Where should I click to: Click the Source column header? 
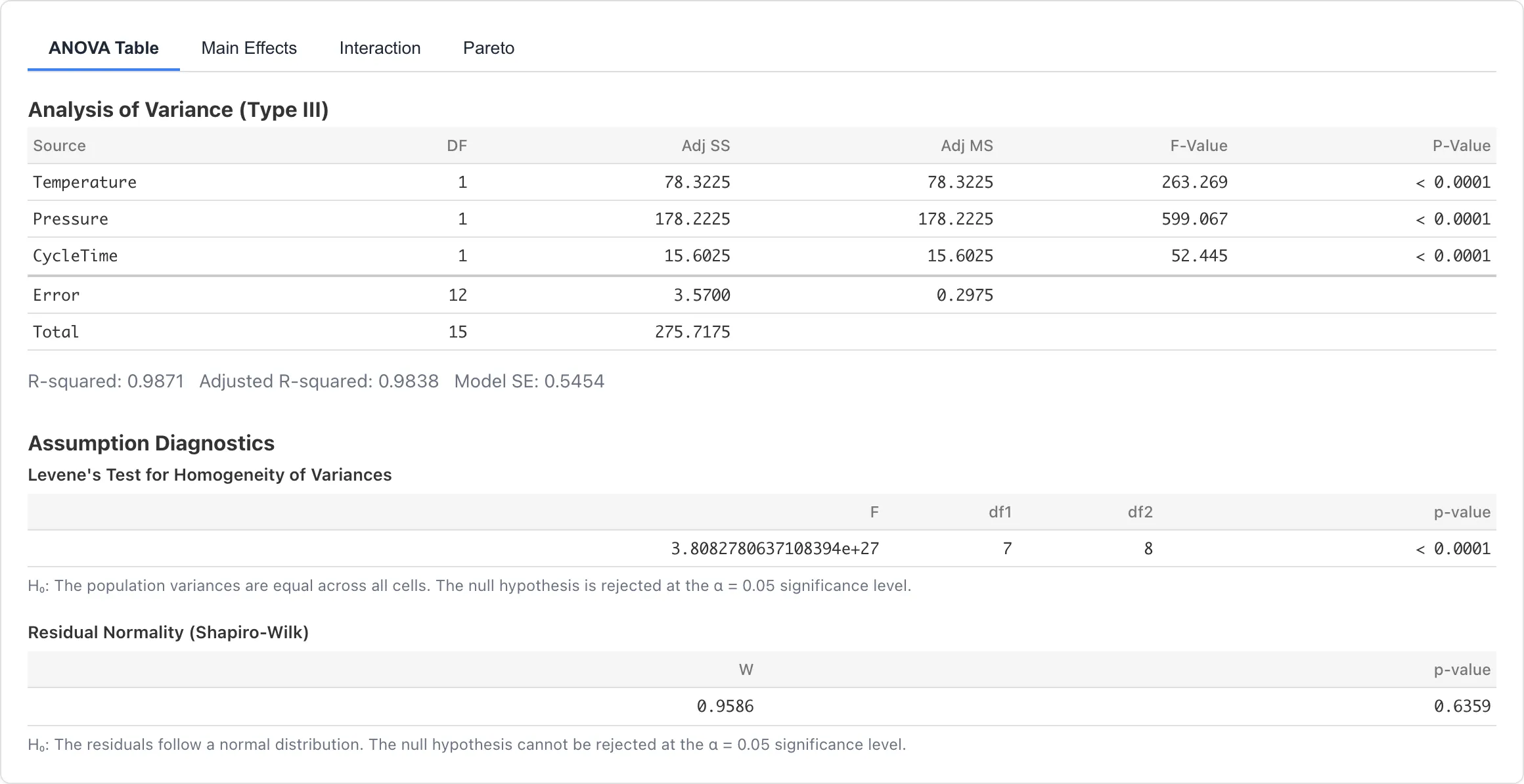coord(59,146)
